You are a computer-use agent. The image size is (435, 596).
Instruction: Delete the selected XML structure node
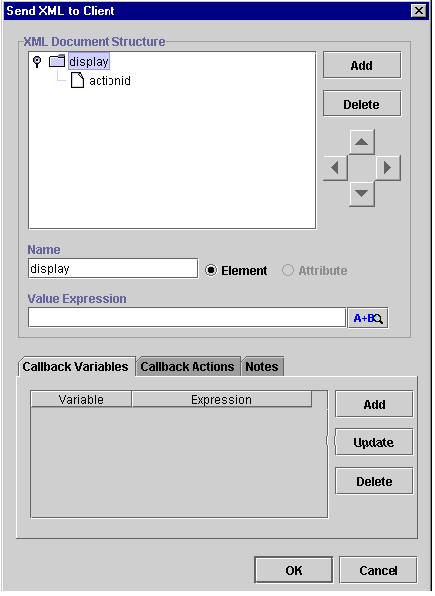tap(362, 104)
